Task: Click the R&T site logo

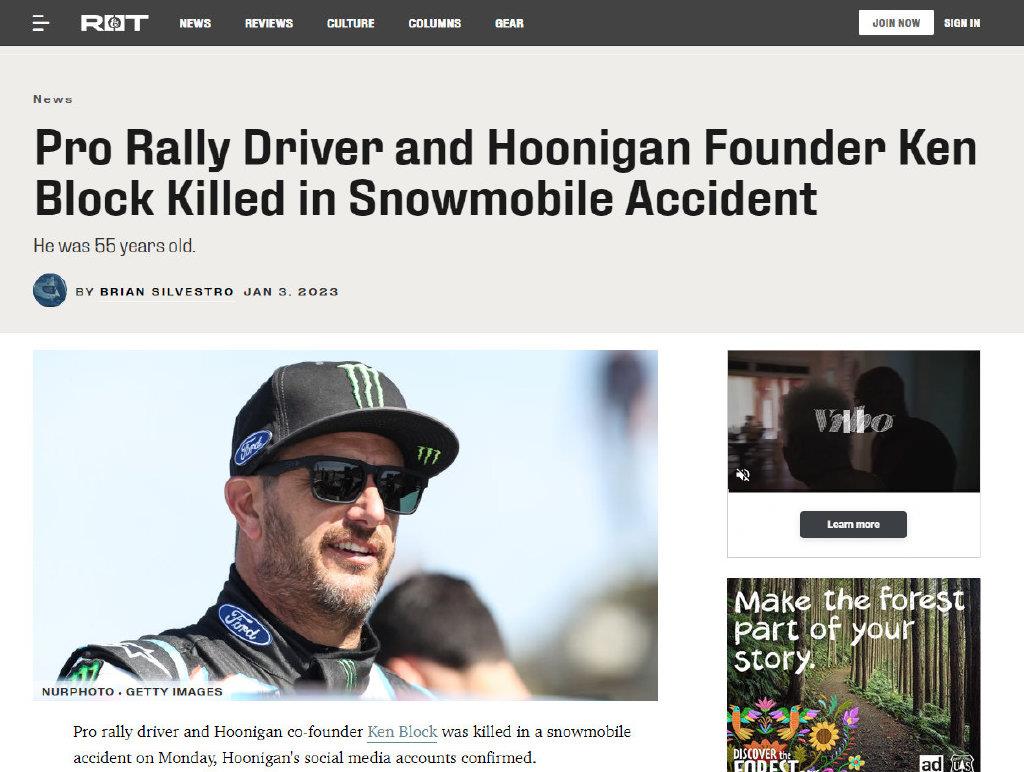Action: (x=115, y=23)
